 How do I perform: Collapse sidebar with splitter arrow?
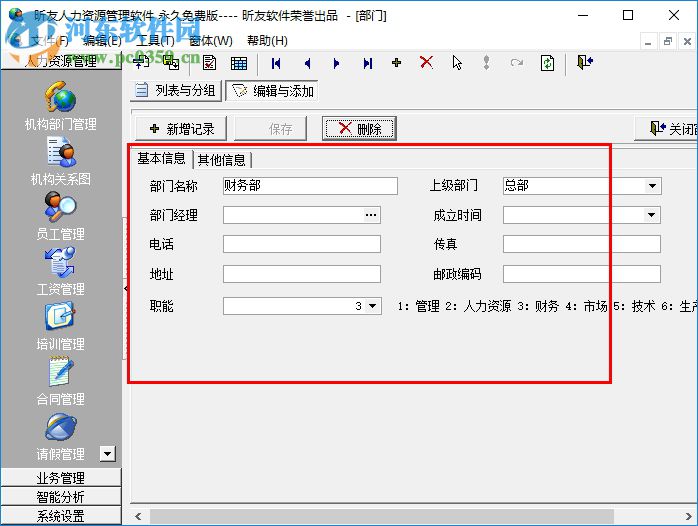pos(126,288)
